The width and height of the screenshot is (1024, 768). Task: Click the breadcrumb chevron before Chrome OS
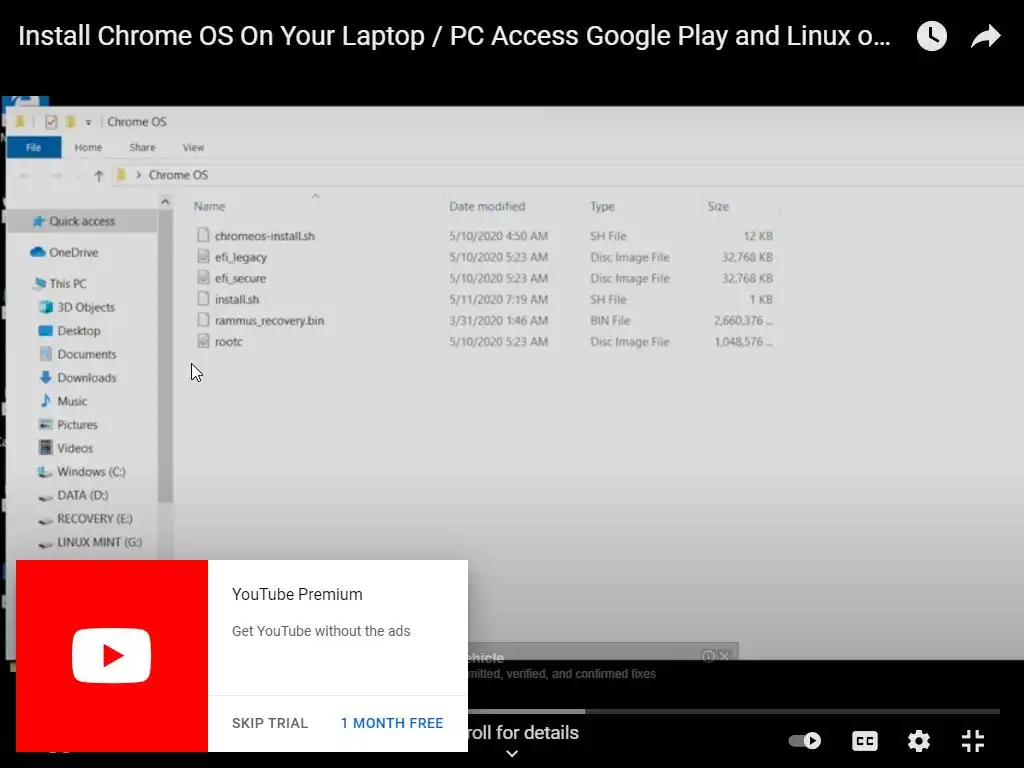pyautogui.click(x=138, y=175)
